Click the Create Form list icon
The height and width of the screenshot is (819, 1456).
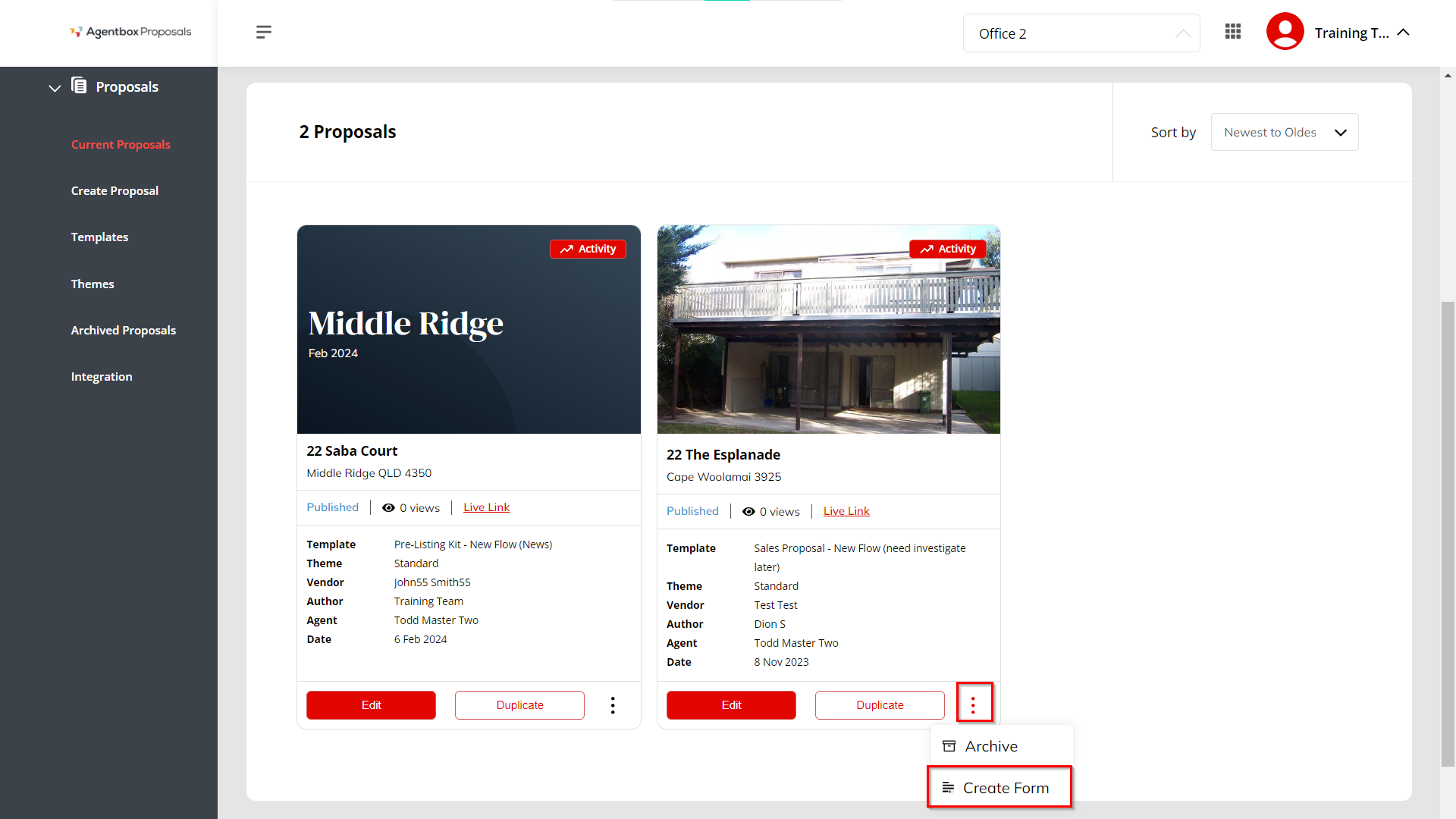click(948, 788)
